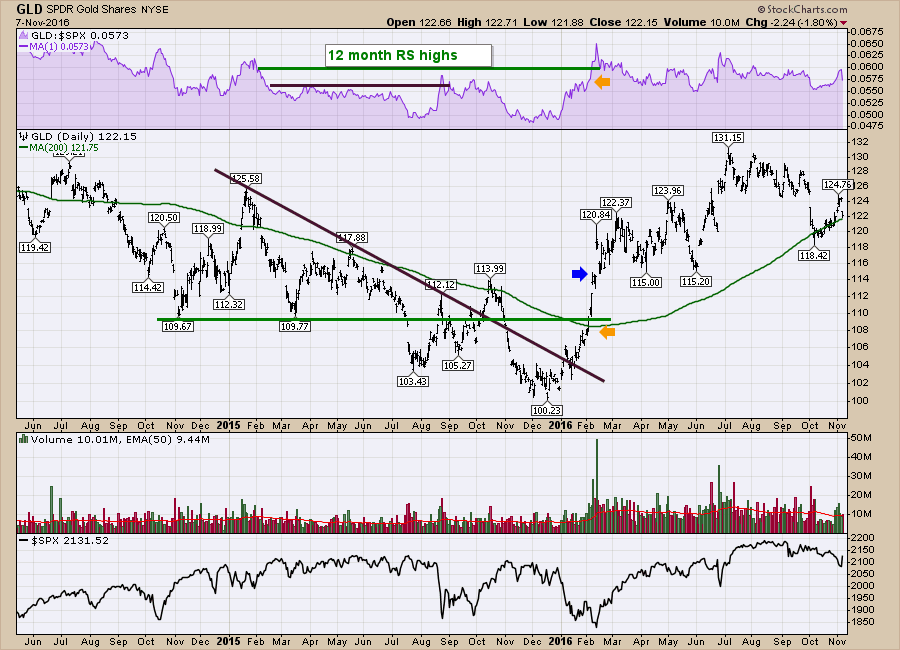Click the High 122.71 value
Image resolution: width=900 pixels, height=650 pixels.
(487, 22)
